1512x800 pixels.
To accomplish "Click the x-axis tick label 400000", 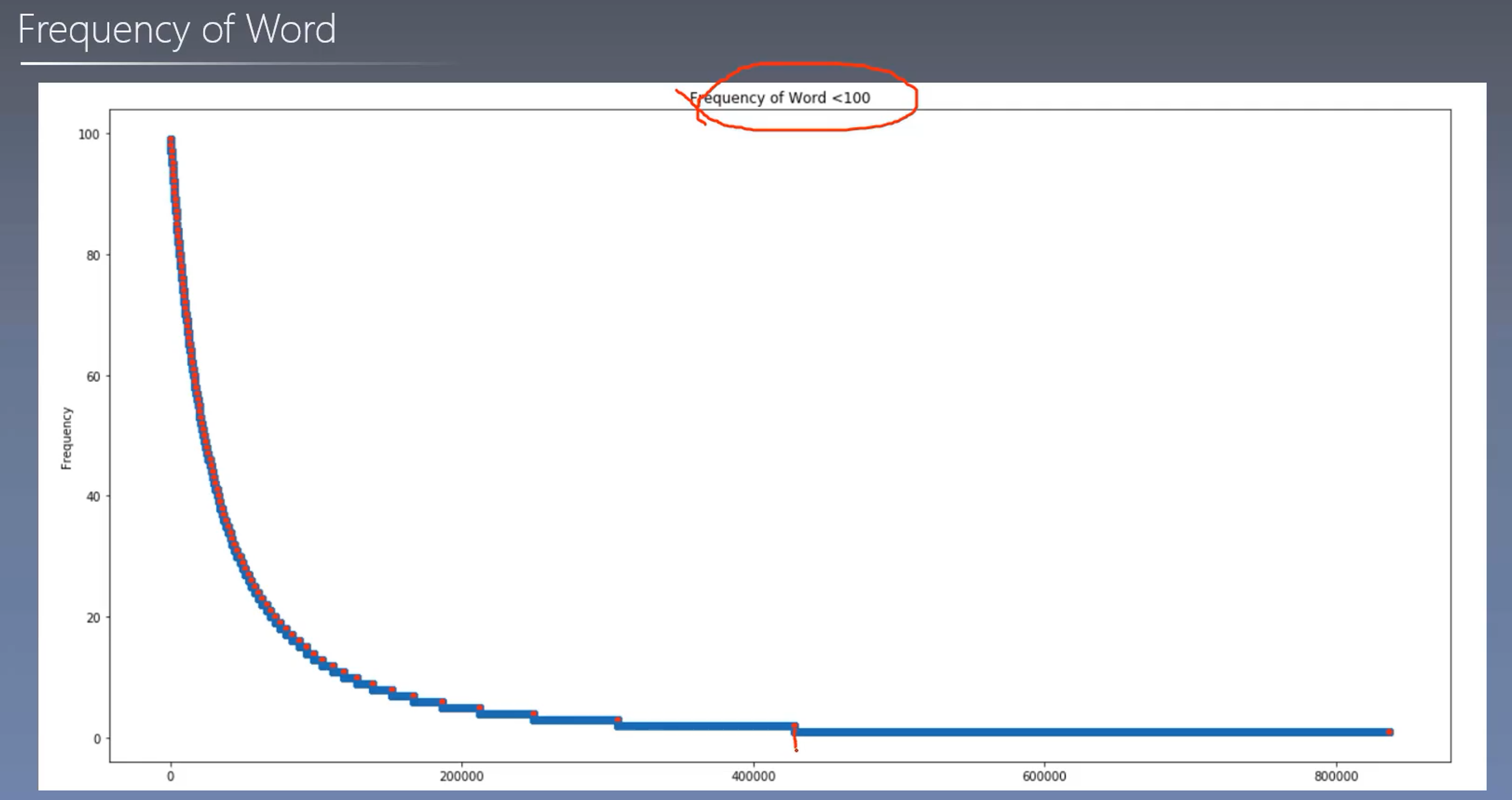I will 753,777.
